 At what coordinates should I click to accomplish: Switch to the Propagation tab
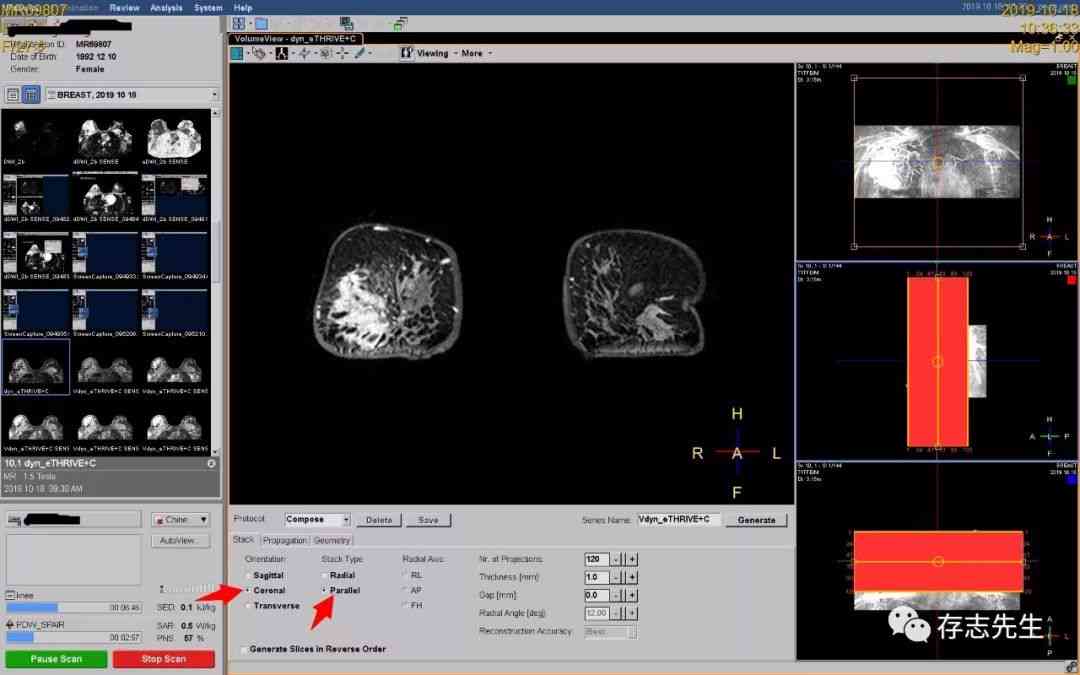pos(284,541)
